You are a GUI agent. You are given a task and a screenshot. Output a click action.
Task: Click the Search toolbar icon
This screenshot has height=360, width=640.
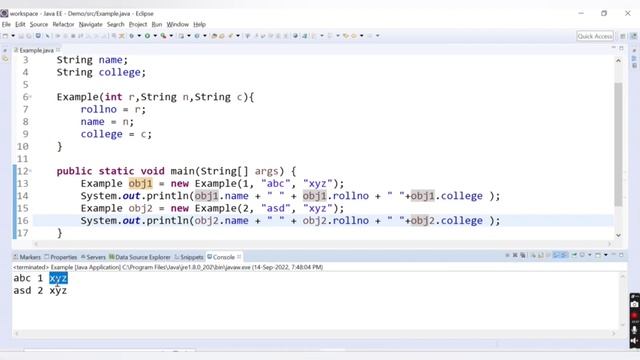(231, 36)
